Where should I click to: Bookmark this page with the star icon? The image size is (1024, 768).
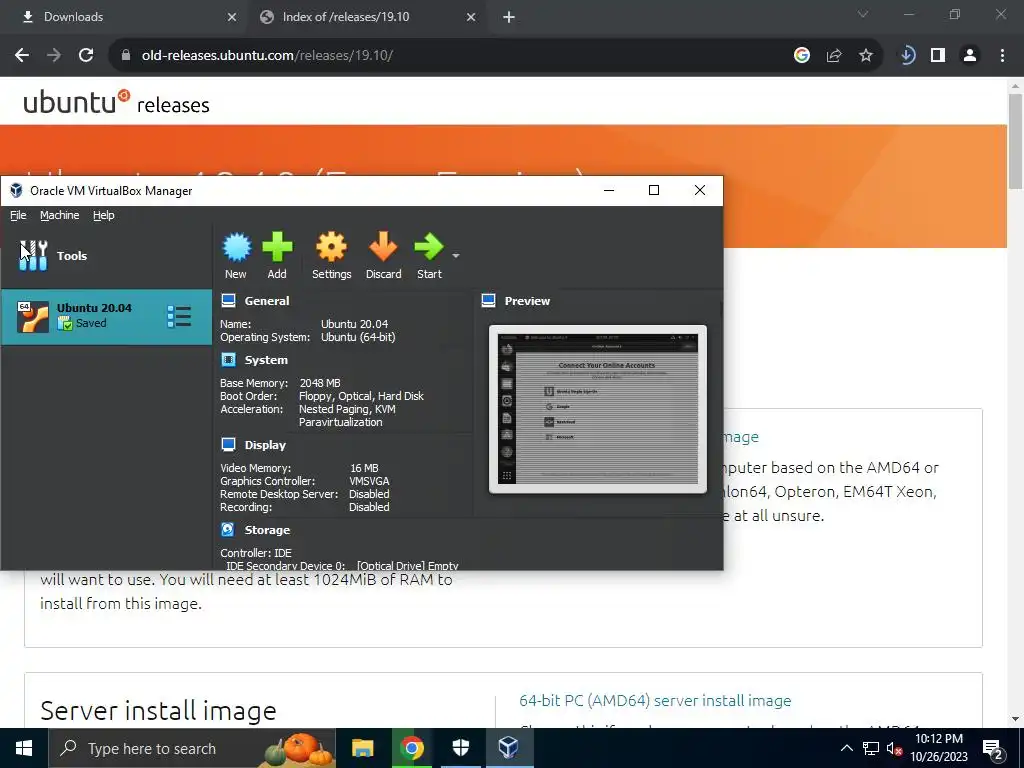point(866,56)
